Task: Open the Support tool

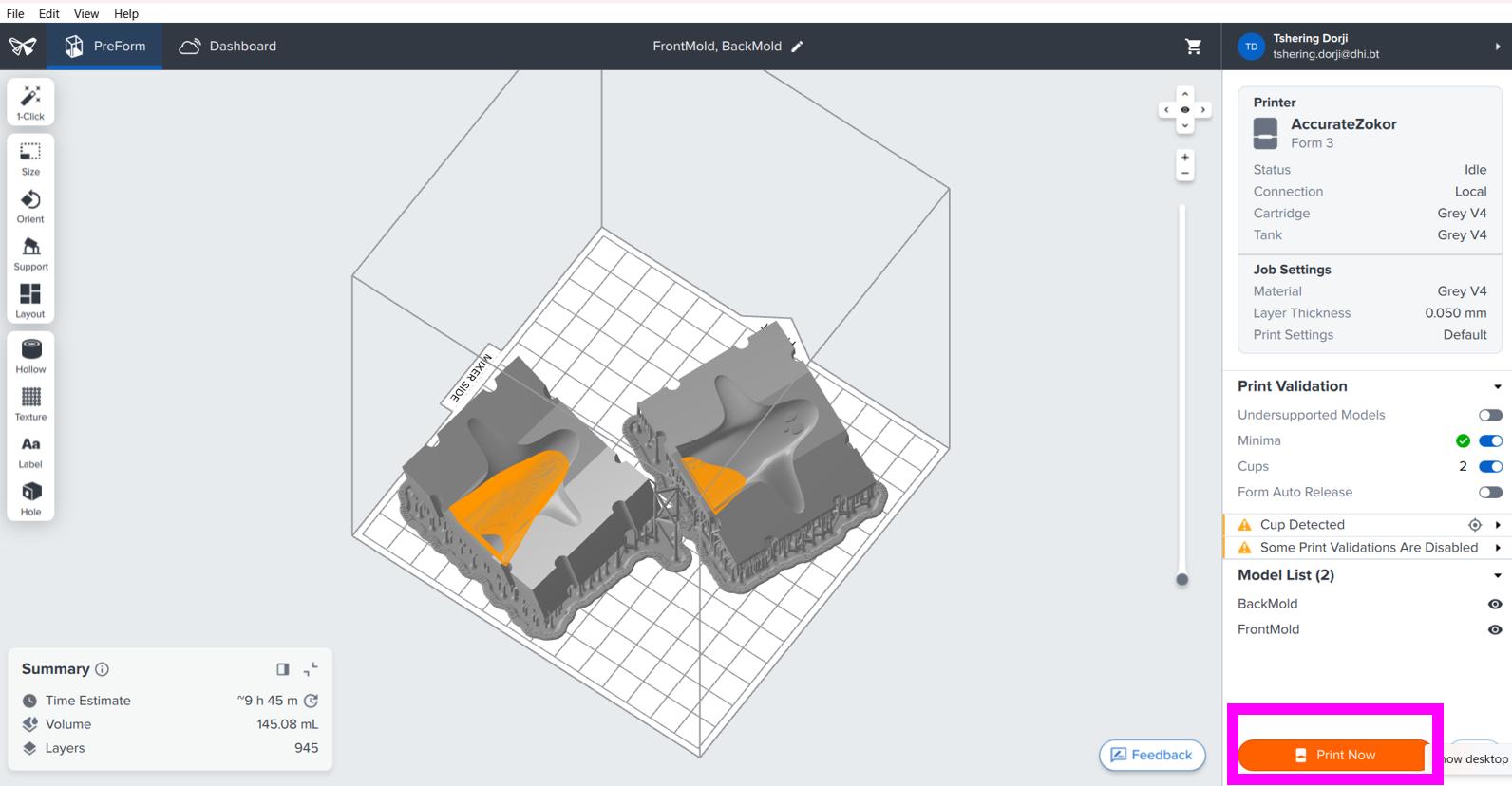Action: (30, 253)
